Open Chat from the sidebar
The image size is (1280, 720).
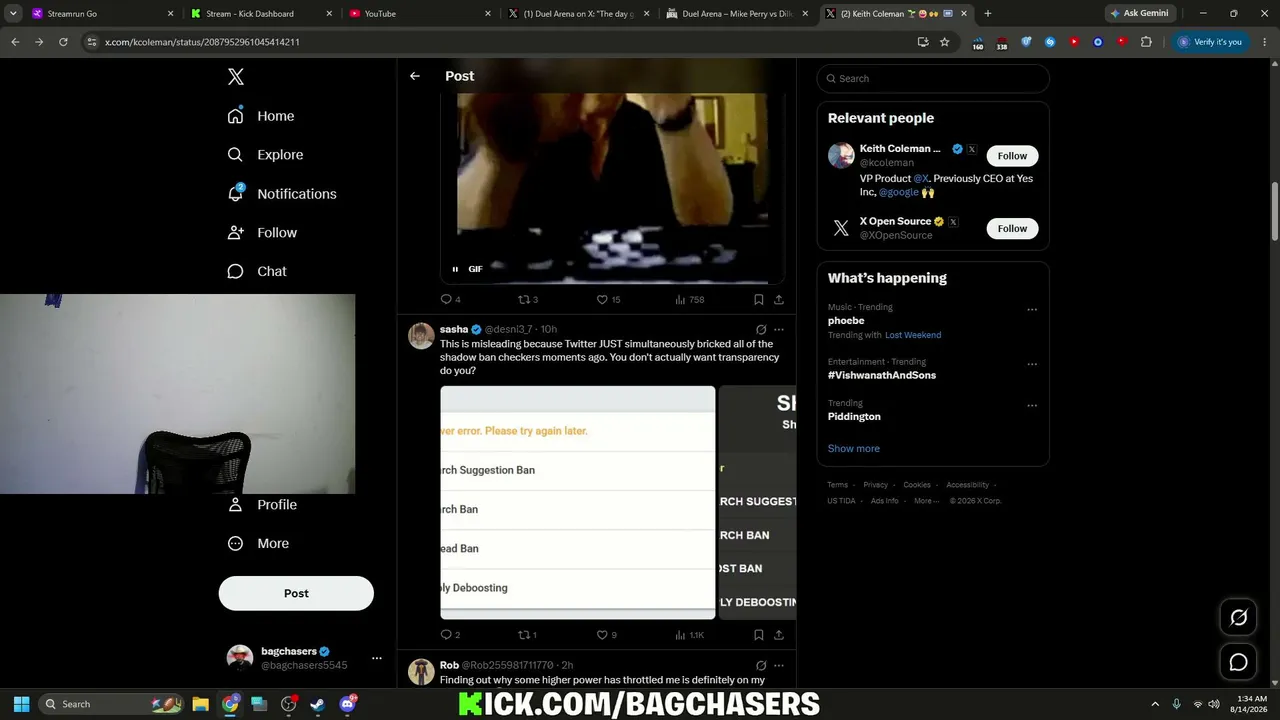click(257, 271)
